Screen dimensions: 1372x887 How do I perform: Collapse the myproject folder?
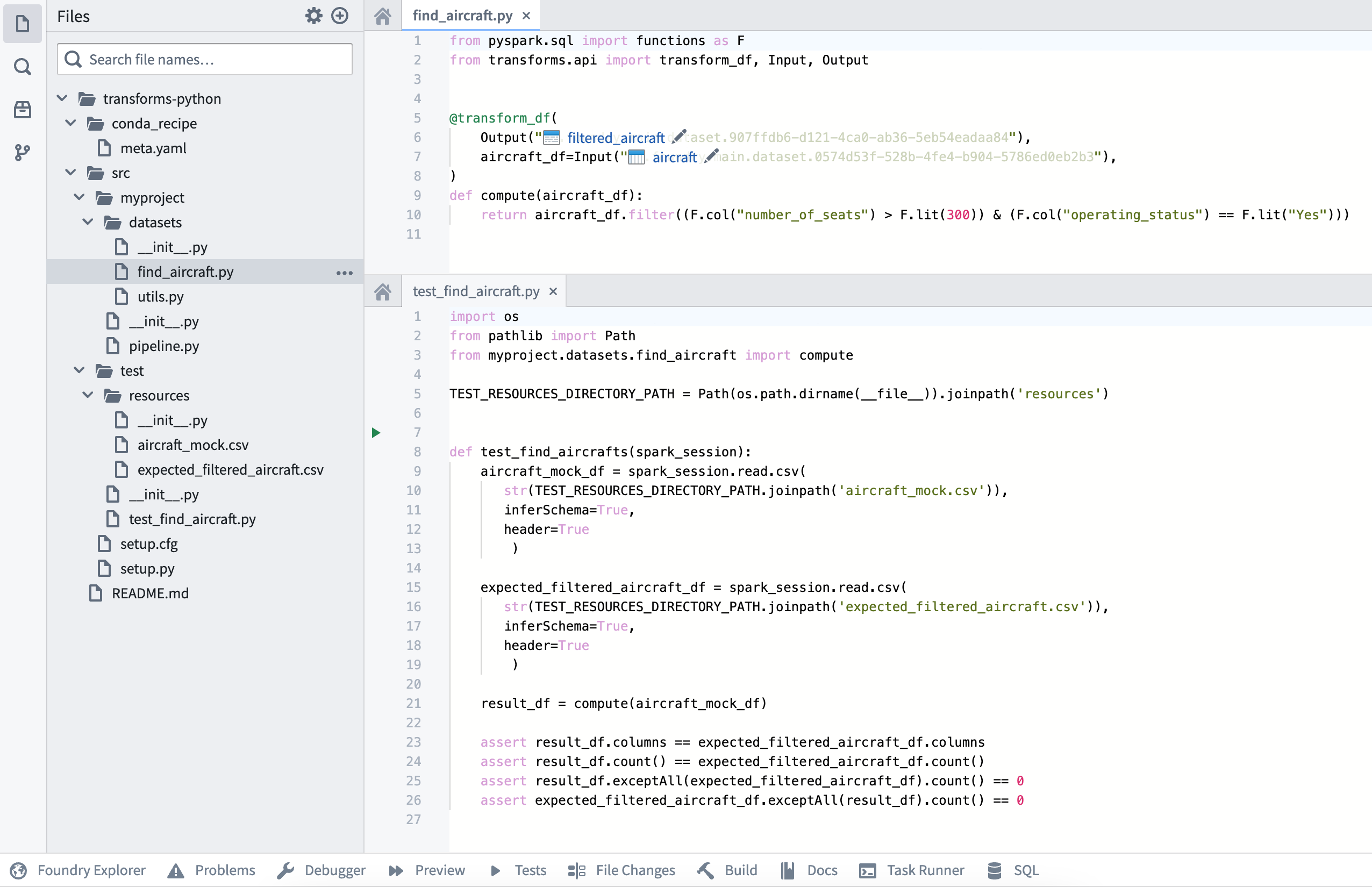point(80,197)
